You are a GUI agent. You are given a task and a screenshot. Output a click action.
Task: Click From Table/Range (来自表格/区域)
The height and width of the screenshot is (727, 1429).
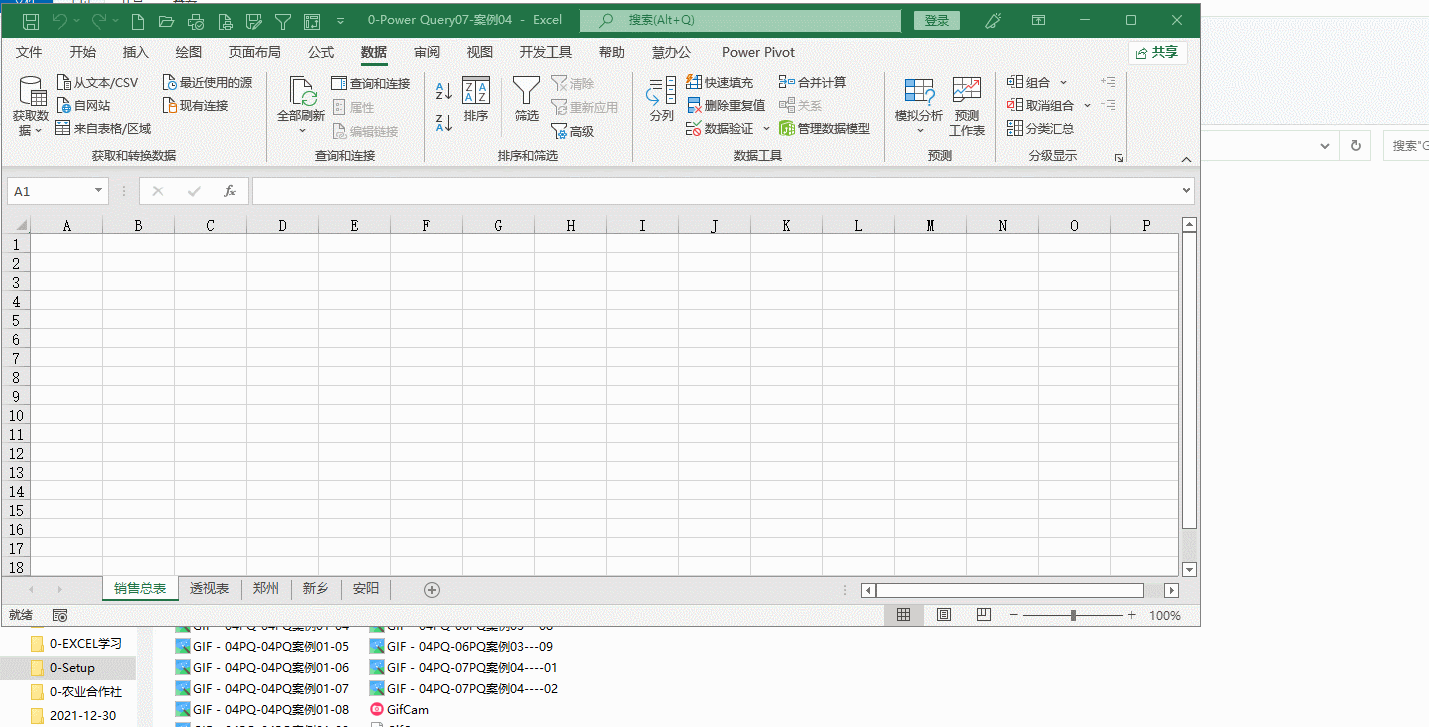(x=103, y=128)
